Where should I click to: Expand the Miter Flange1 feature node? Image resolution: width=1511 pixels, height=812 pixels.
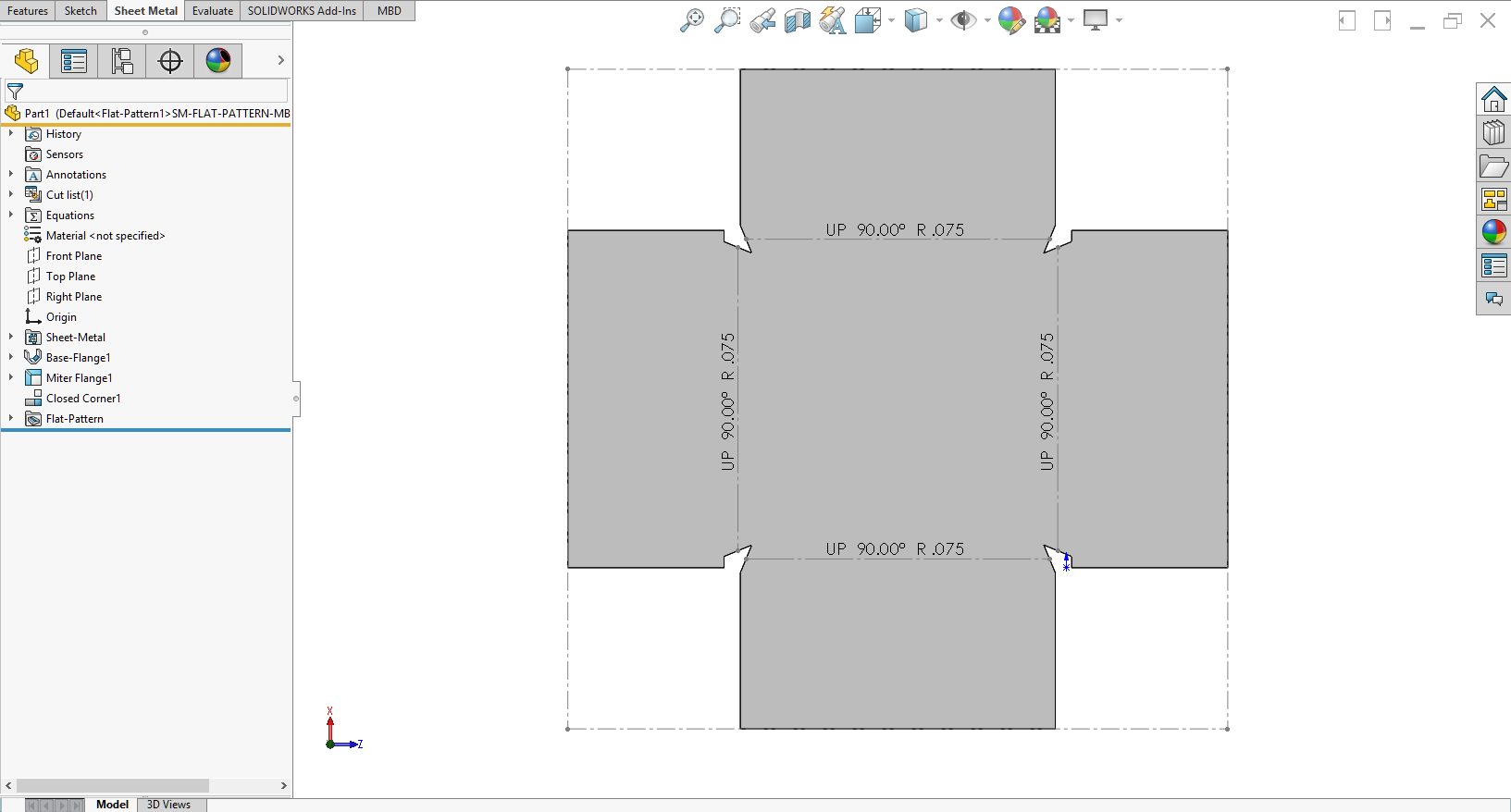tap(11, 378)
